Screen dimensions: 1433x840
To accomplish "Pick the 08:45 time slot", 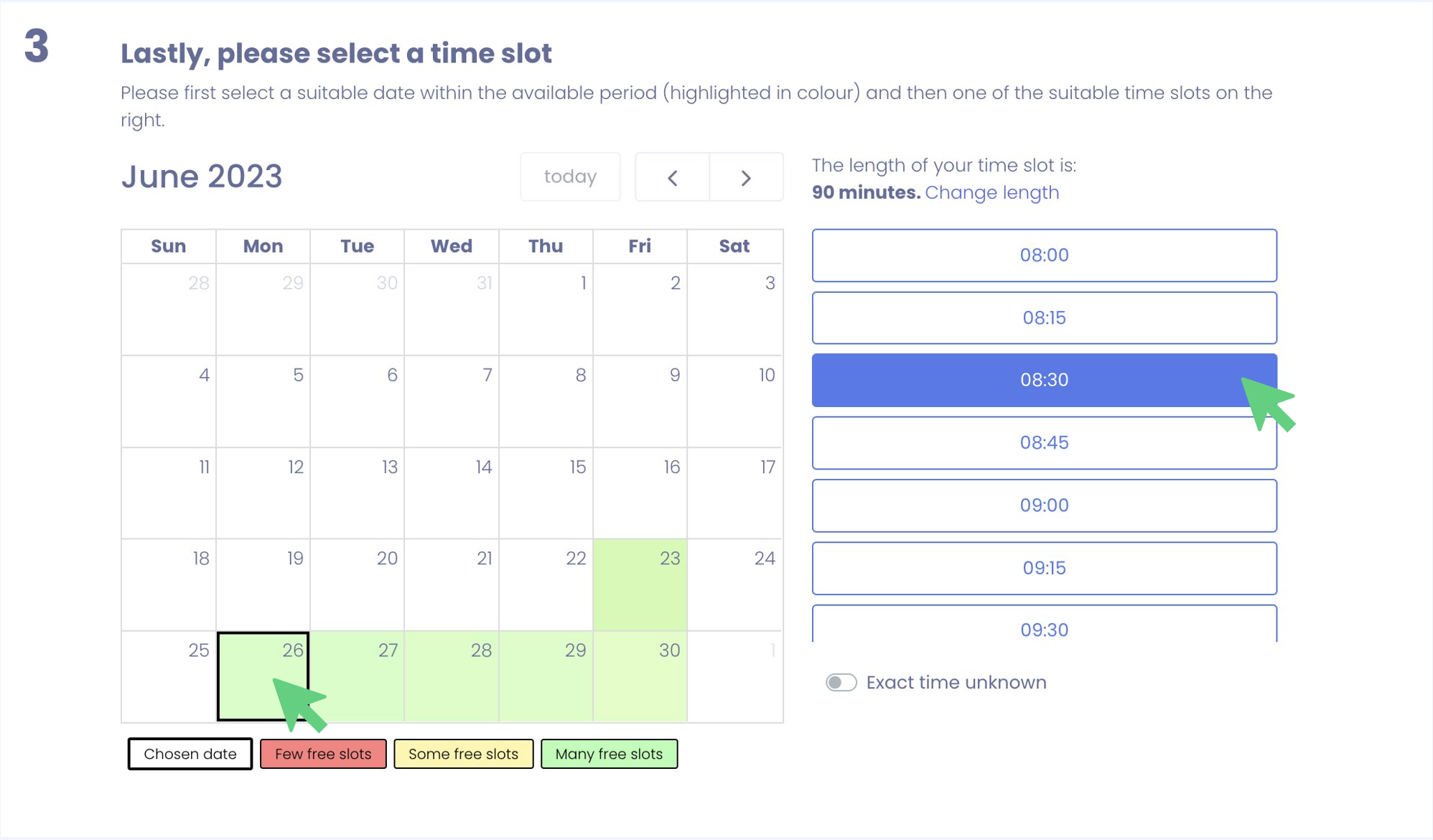I will 1044,442.
